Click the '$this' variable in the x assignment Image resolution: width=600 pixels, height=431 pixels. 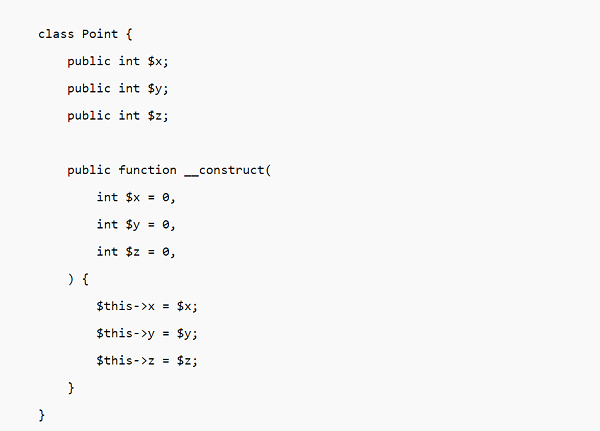point(114,305)
